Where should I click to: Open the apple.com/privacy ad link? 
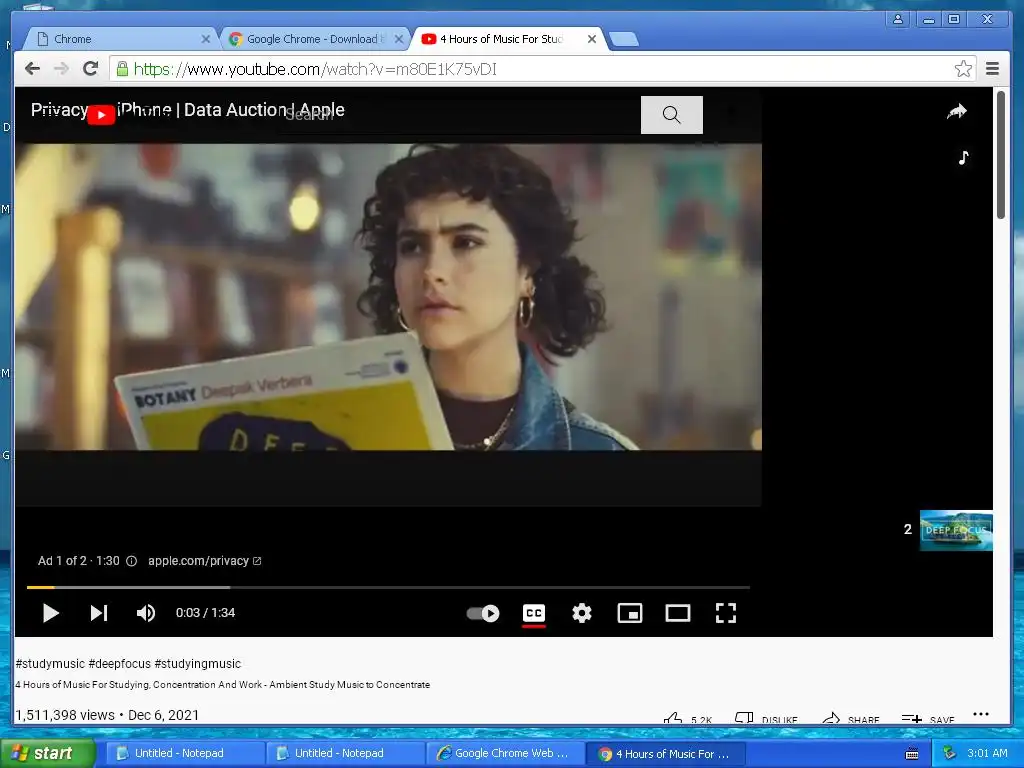(204, 561)
